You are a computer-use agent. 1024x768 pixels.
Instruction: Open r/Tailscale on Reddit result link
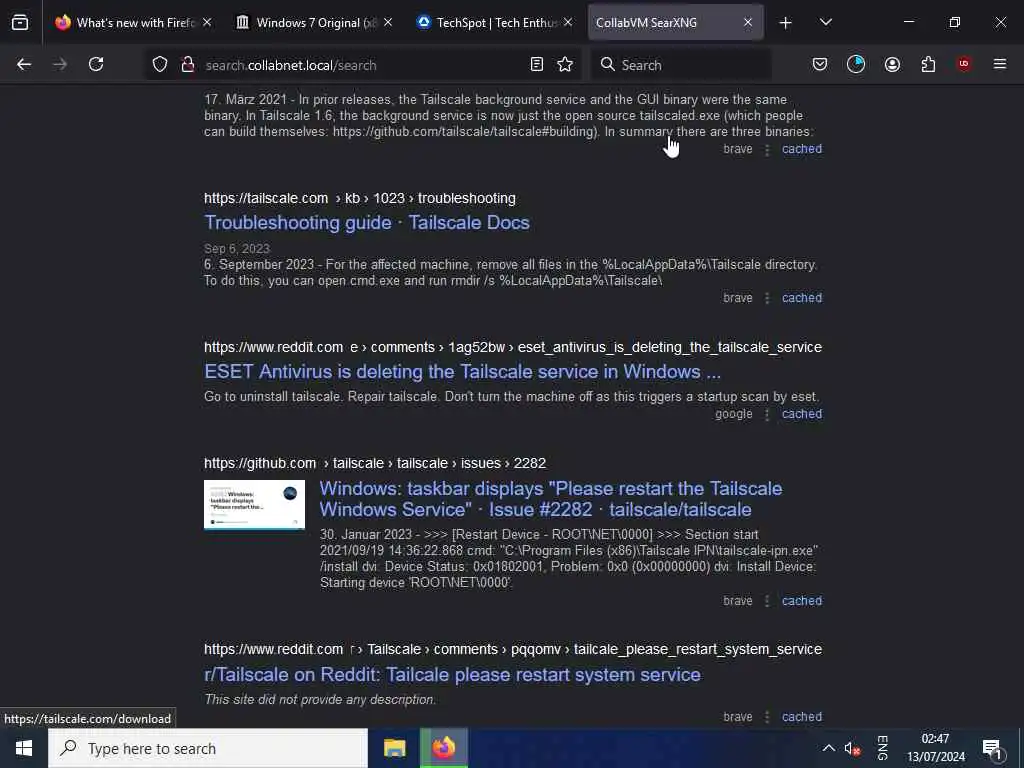pyautogui.click(x=452, y=675)
